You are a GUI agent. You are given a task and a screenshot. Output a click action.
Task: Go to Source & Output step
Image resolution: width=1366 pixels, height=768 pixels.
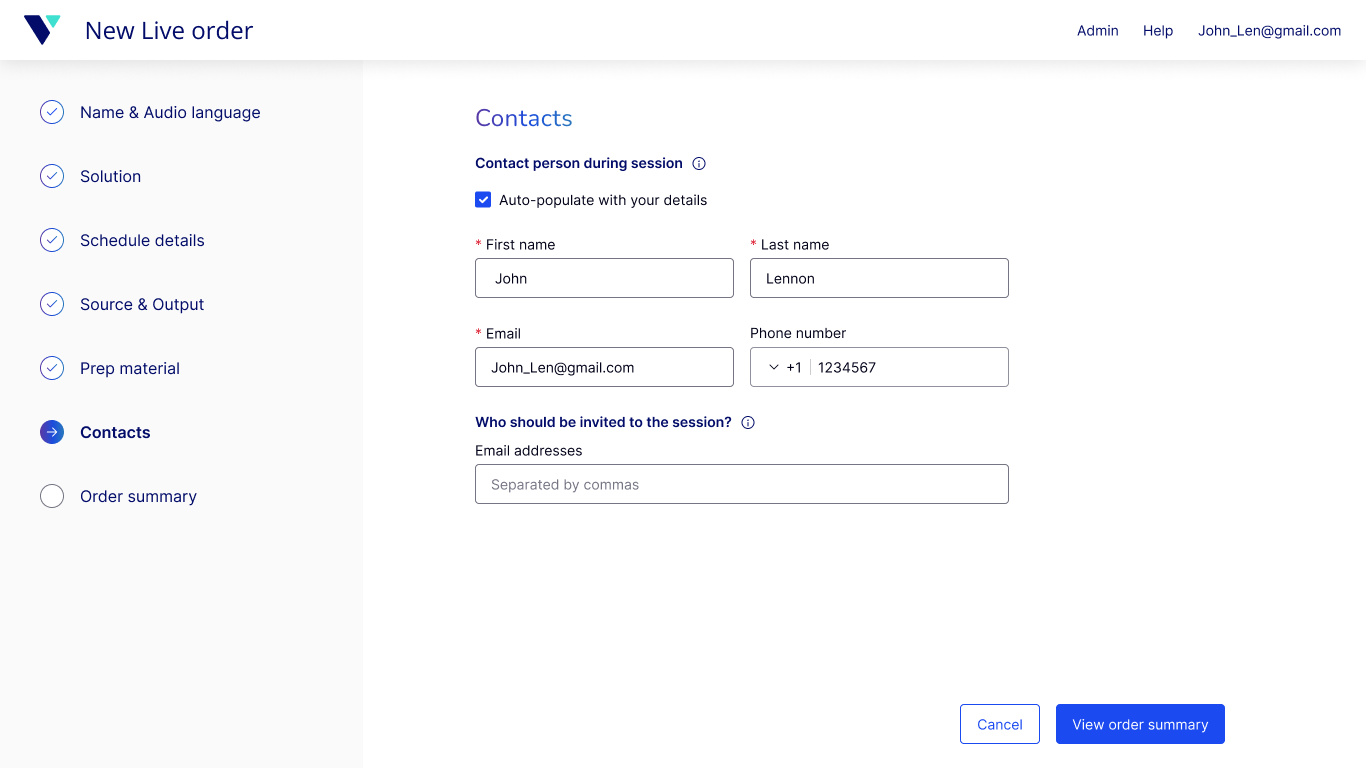coord(142,304)
